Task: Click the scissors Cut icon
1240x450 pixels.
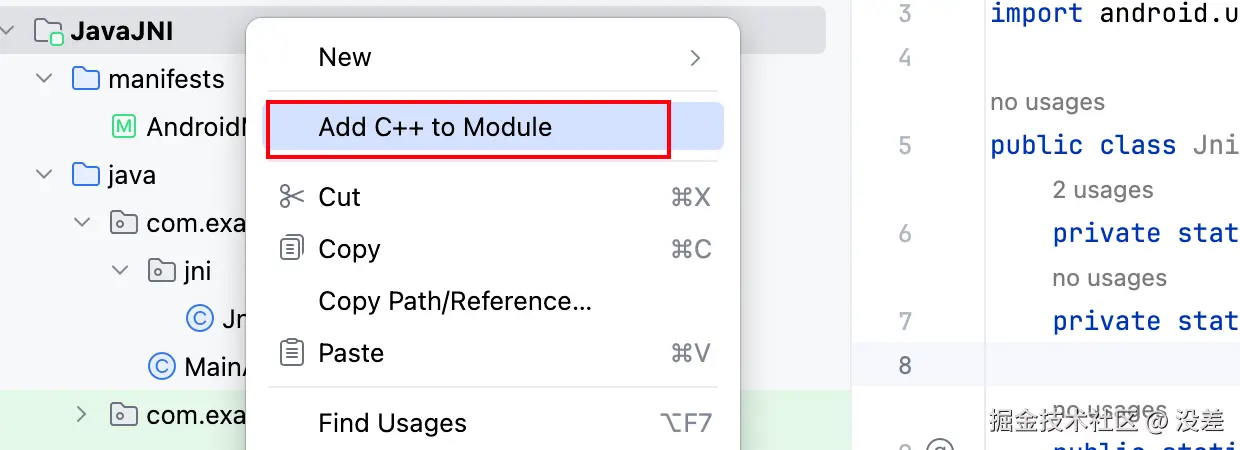Action: [292, 197]
